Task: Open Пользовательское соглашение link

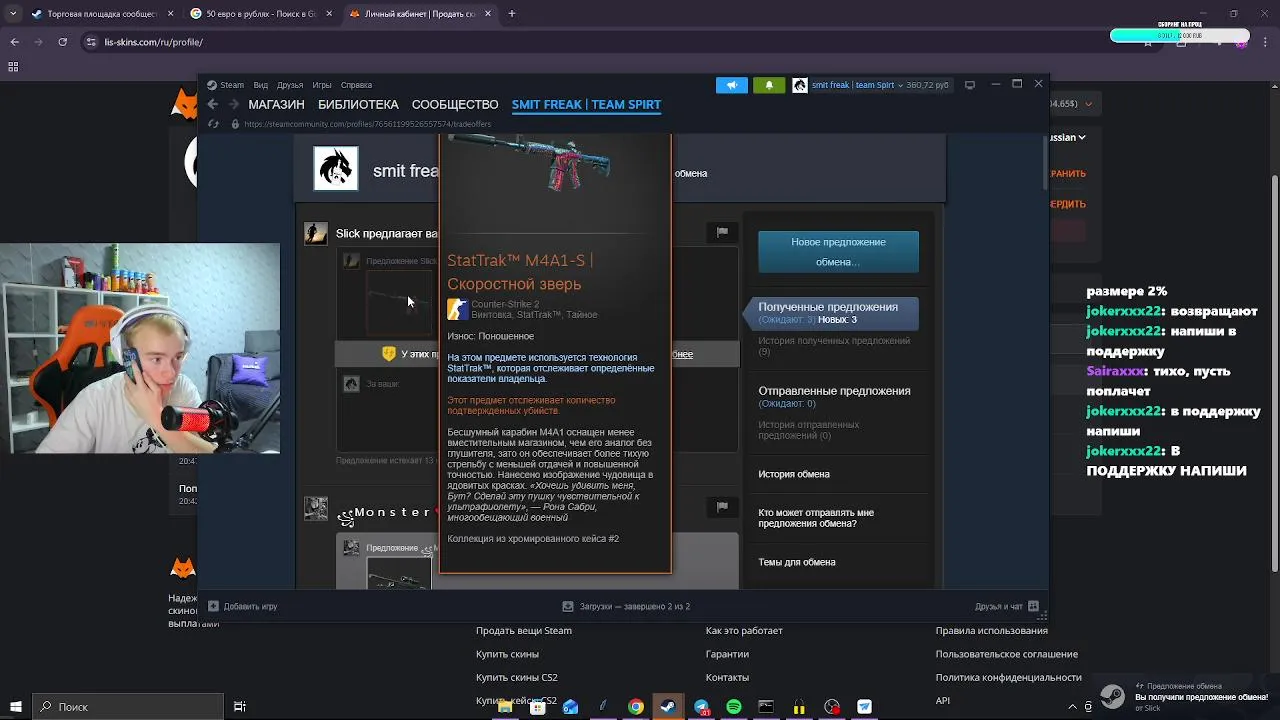Action: (x=1007, y=654)
